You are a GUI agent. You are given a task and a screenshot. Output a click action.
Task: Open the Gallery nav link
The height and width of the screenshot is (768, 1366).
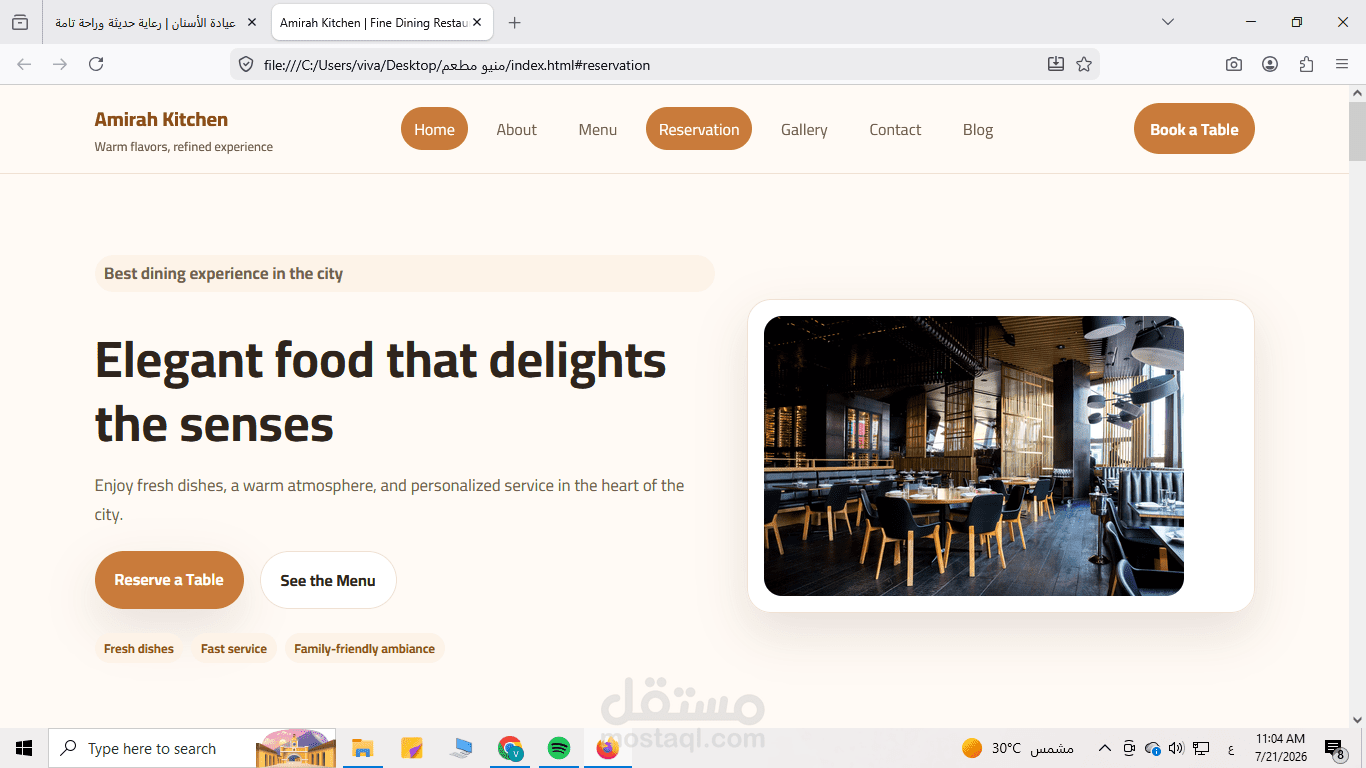click(804, 129)
